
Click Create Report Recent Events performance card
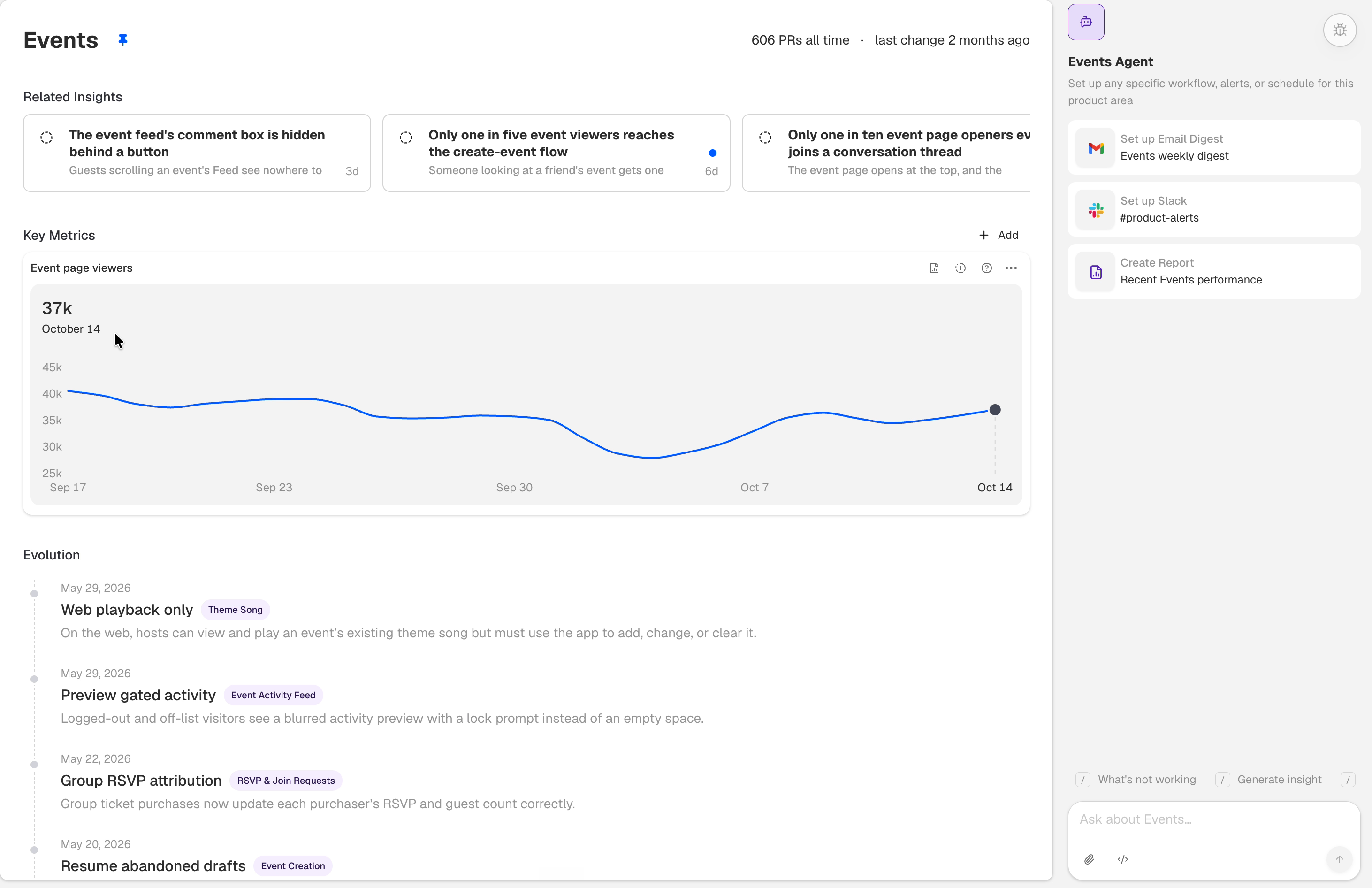1213,271
